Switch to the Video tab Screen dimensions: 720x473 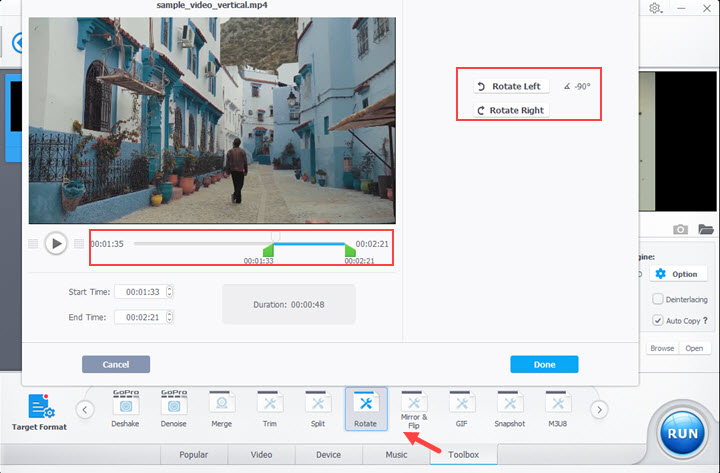tap(261, 455)
